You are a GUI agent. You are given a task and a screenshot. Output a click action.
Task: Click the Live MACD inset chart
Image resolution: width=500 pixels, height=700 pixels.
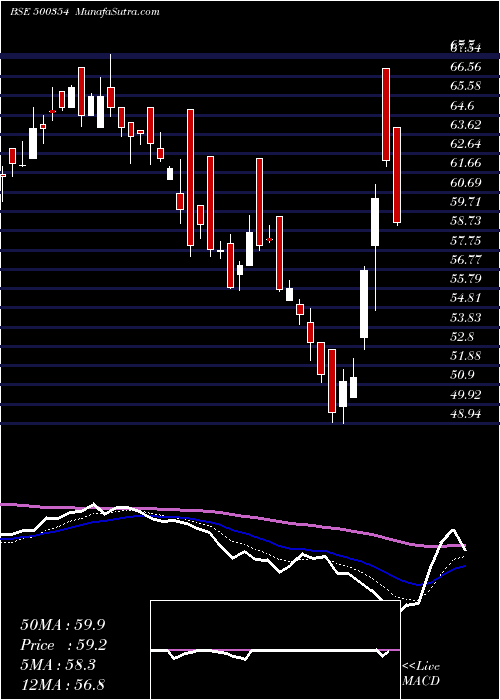(x=275, y=650)
